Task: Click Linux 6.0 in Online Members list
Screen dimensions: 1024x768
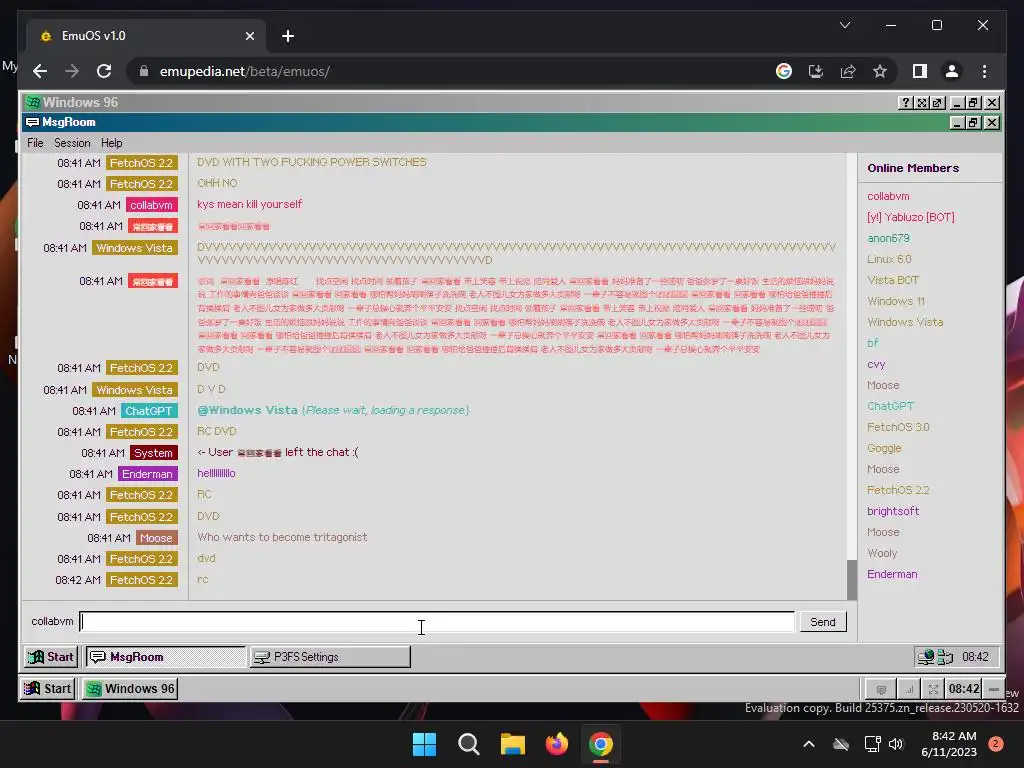Action: (889, 259)
